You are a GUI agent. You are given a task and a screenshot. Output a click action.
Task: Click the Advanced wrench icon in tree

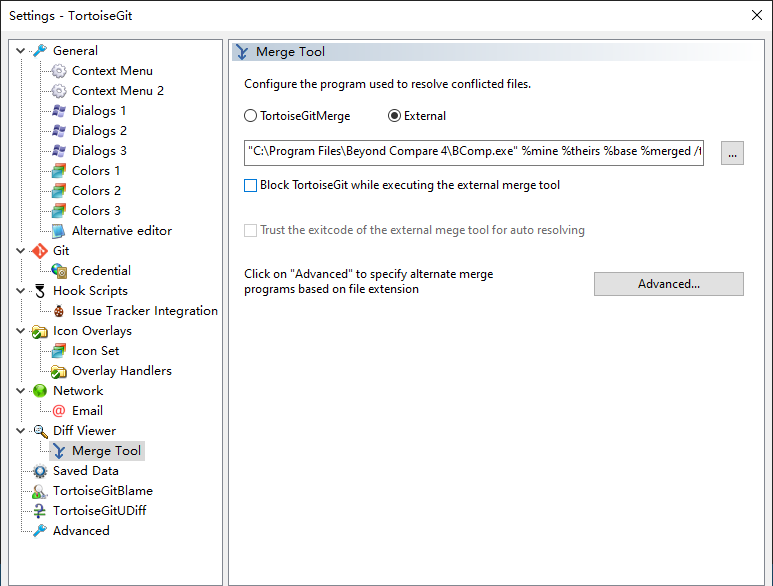(x=40, y=531)
